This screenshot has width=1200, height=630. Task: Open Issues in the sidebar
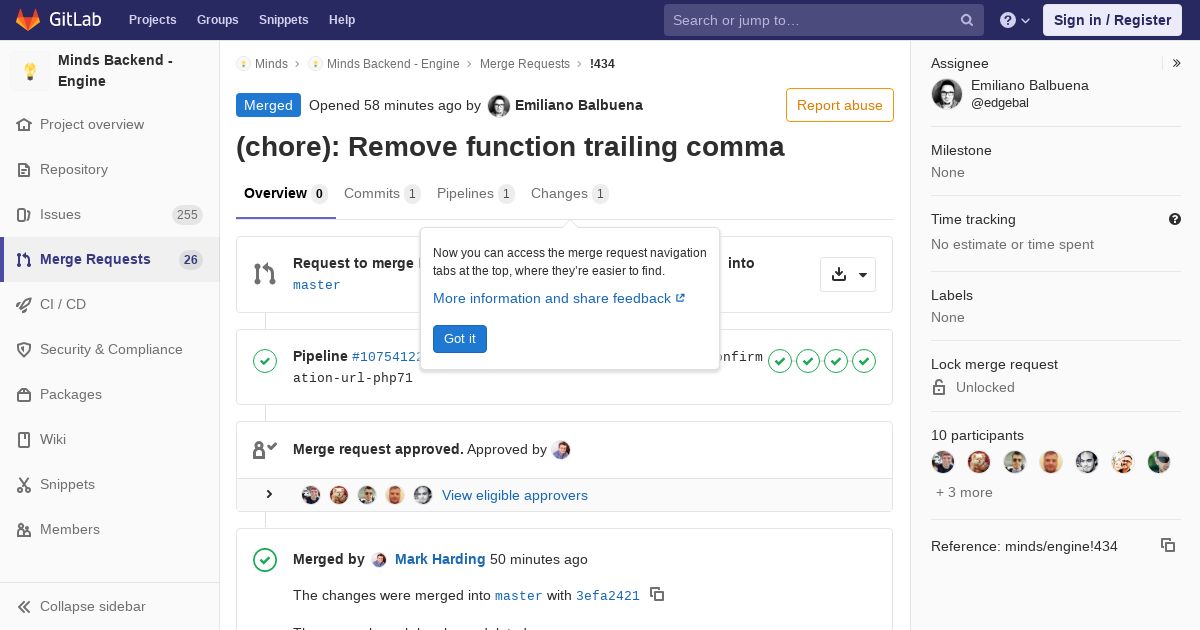[60, 214]
